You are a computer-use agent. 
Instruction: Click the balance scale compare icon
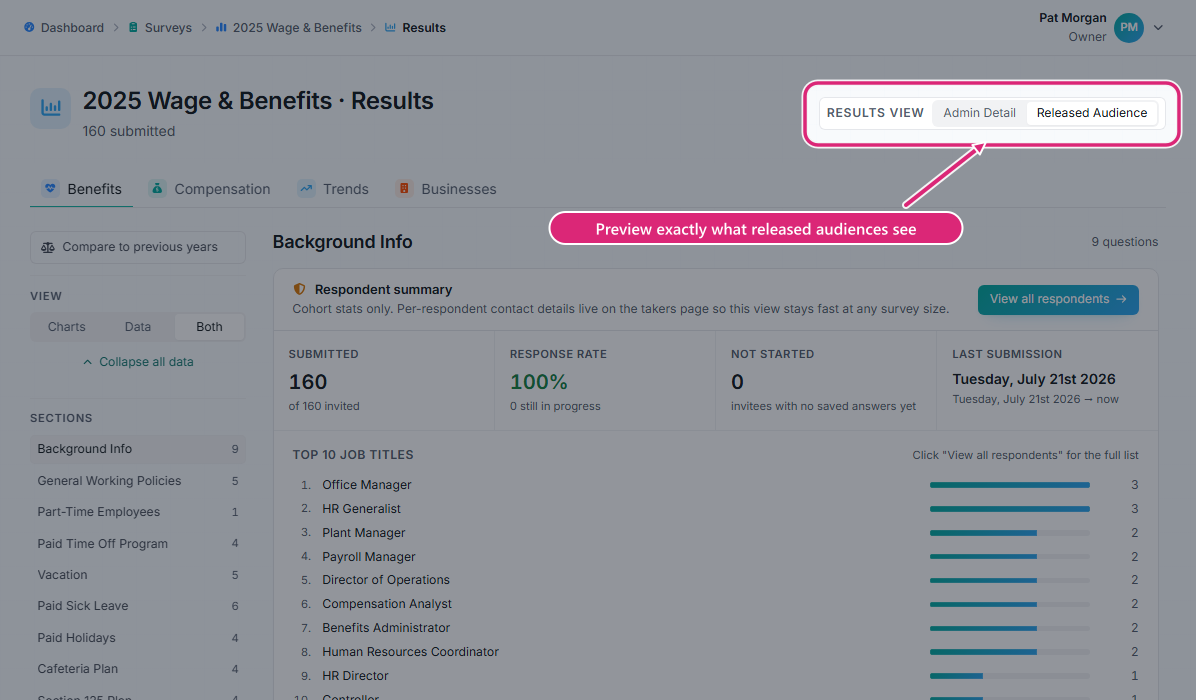48,247
